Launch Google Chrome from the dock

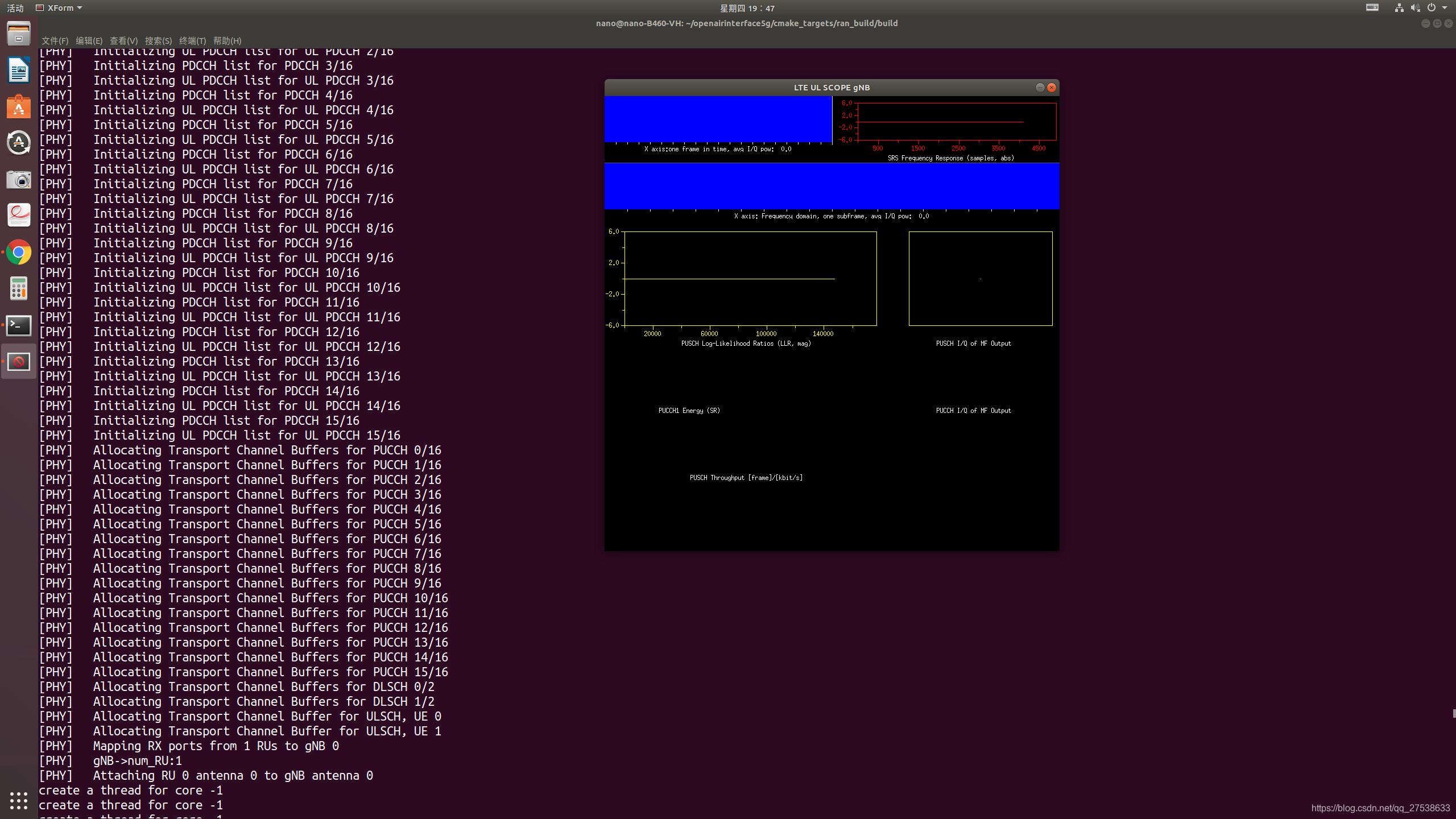click(19, 252)
